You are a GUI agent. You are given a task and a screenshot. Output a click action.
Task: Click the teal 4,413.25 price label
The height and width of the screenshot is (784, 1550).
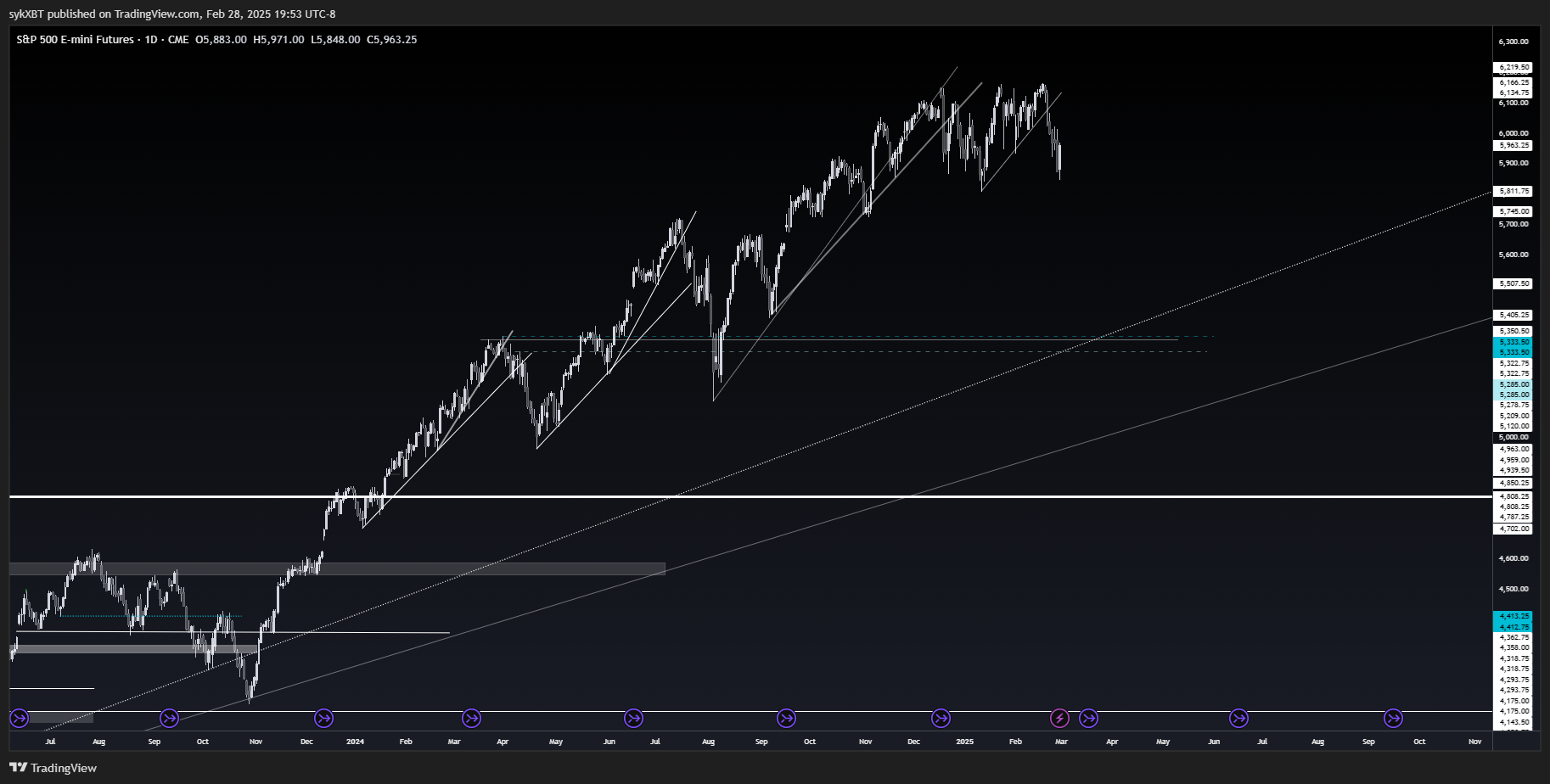tap(1513, 616)
